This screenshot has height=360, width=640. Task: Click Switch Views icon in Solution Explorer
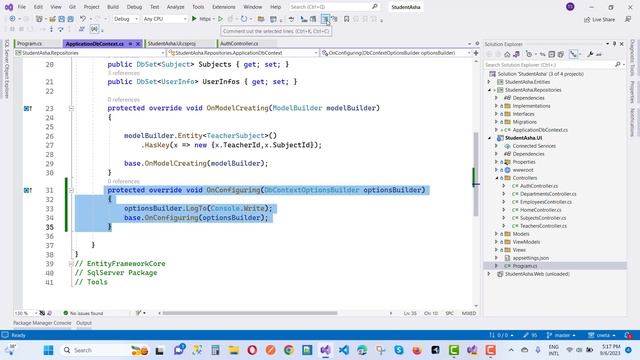[516, 54]
